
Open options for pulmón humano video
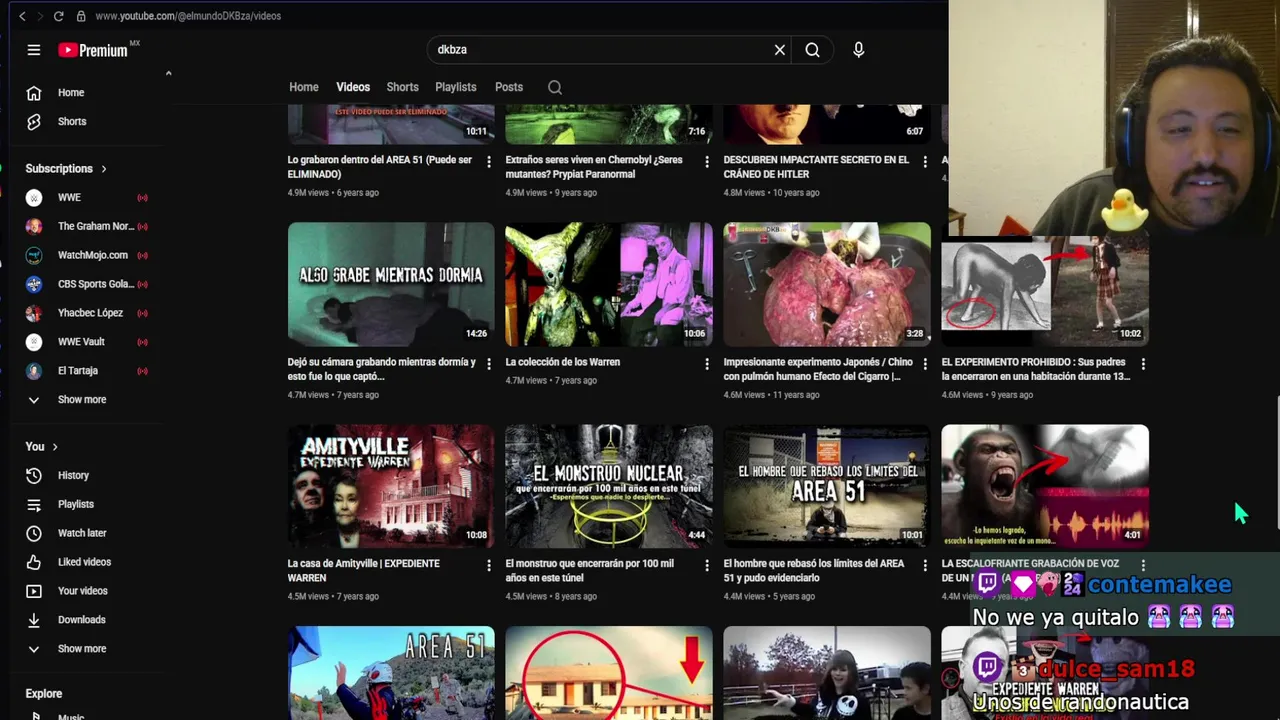(925, 363)
